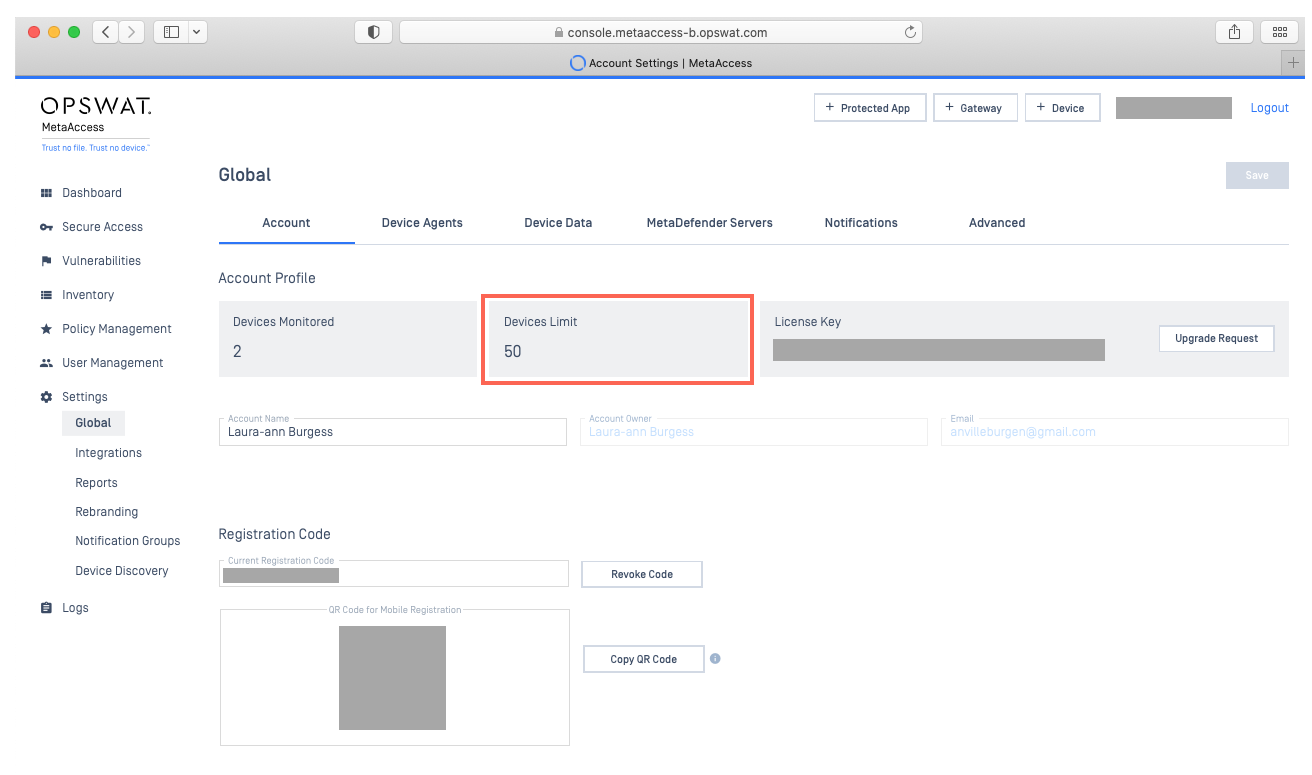This screenshot has width=1312, height=775.
Task: Click the Account Settings | MetaAccess tab title
Action: click(x=670, y=63)
